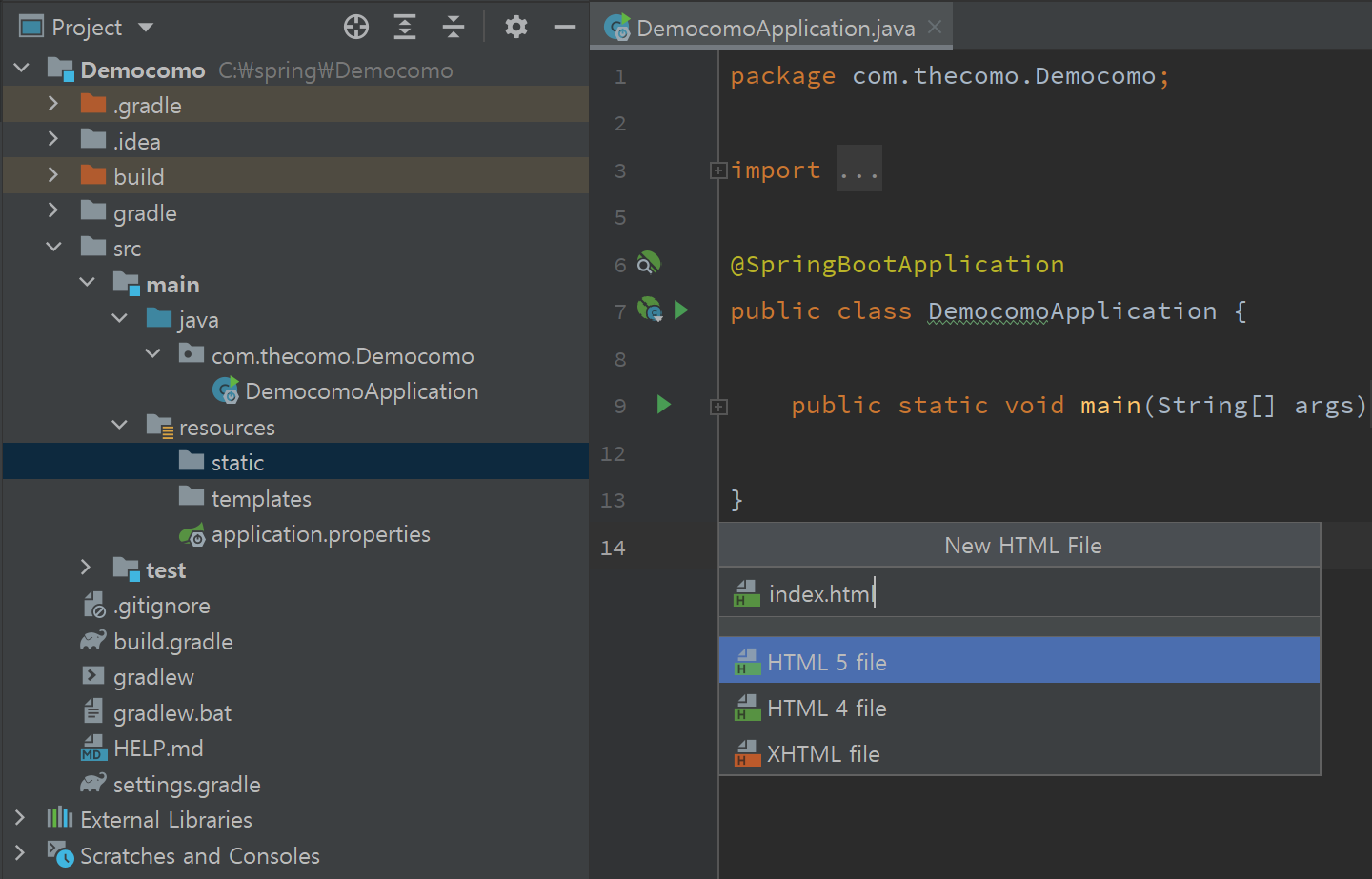Select build.gradle file name
The image size is (1372, 879).
173,642
